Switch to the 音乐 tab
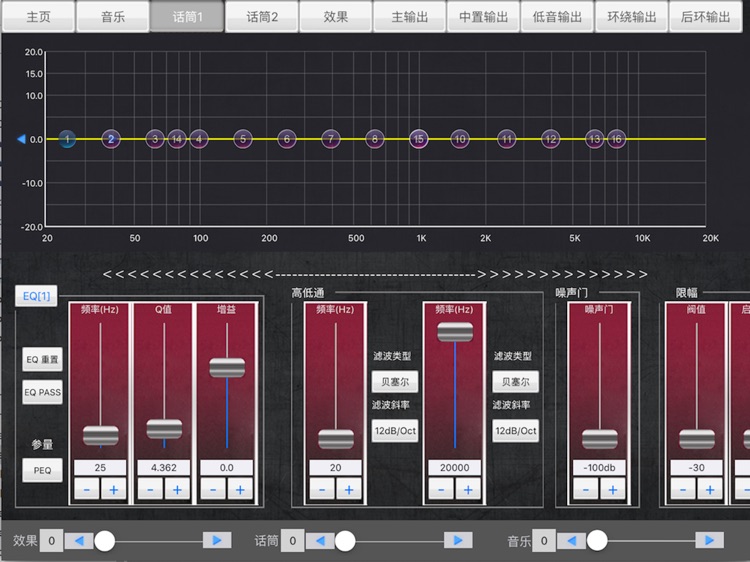750x562 pixels. point(113,17)
